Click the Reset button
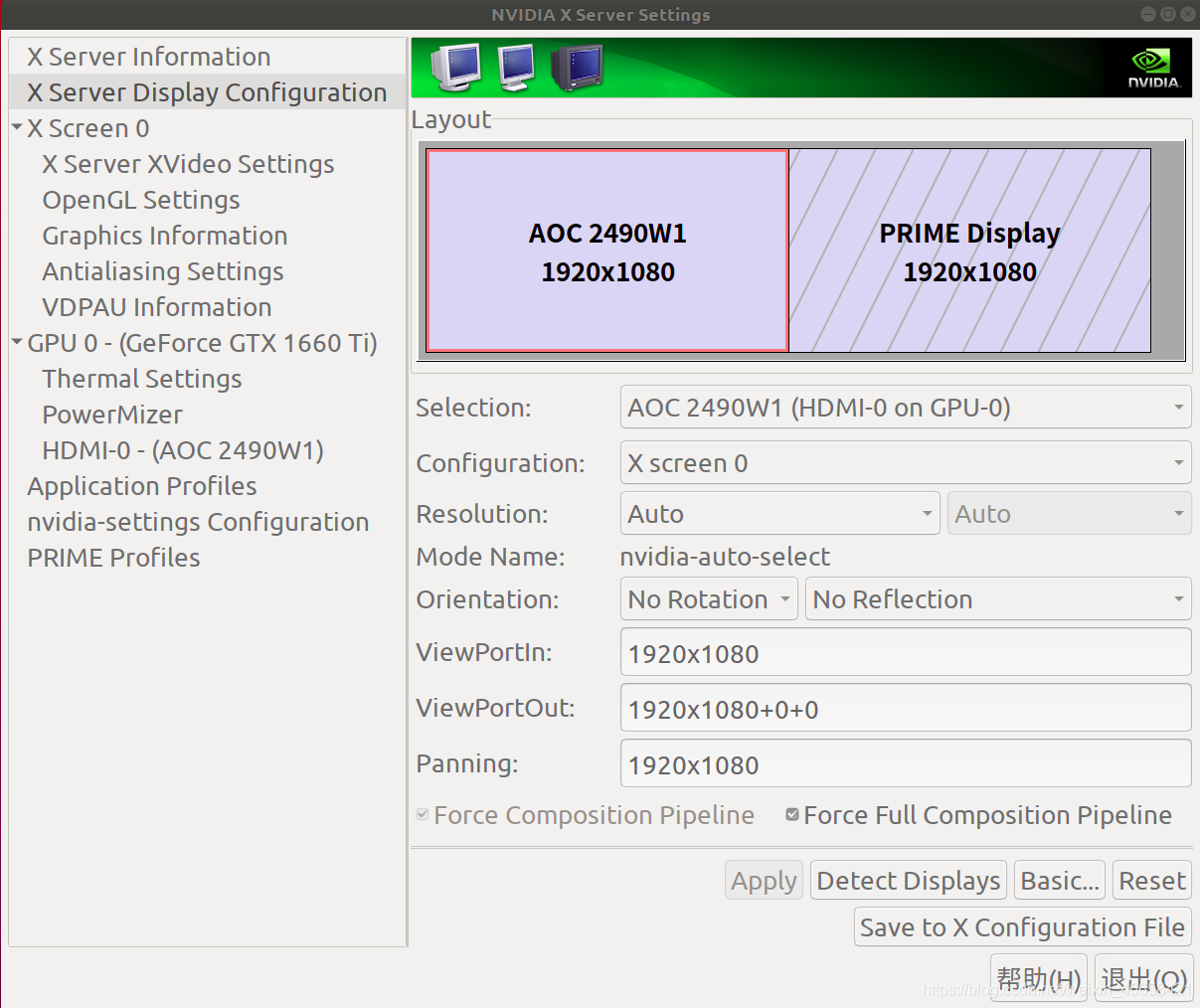Viewport: 1200px width, 1008px height. coord(1152,881)
